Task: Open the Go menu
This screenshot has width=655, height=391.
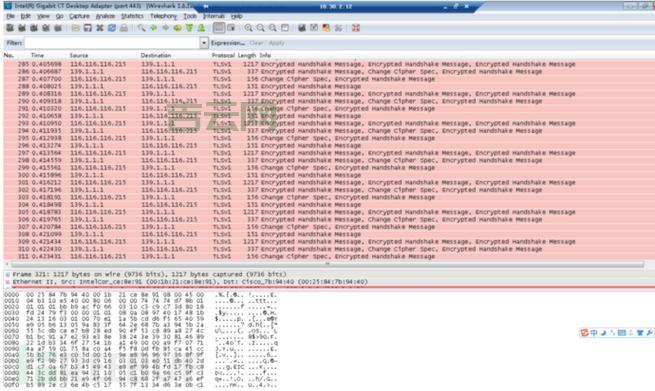Action: click(60, 16)
